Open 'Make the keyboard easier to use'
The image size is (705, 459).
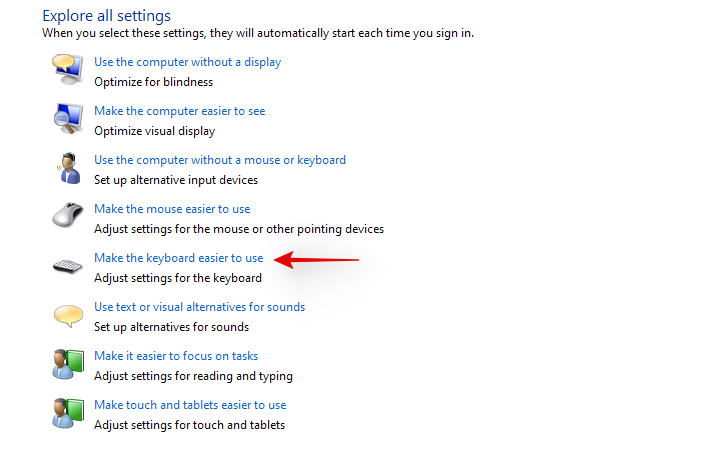coord(178,258)
